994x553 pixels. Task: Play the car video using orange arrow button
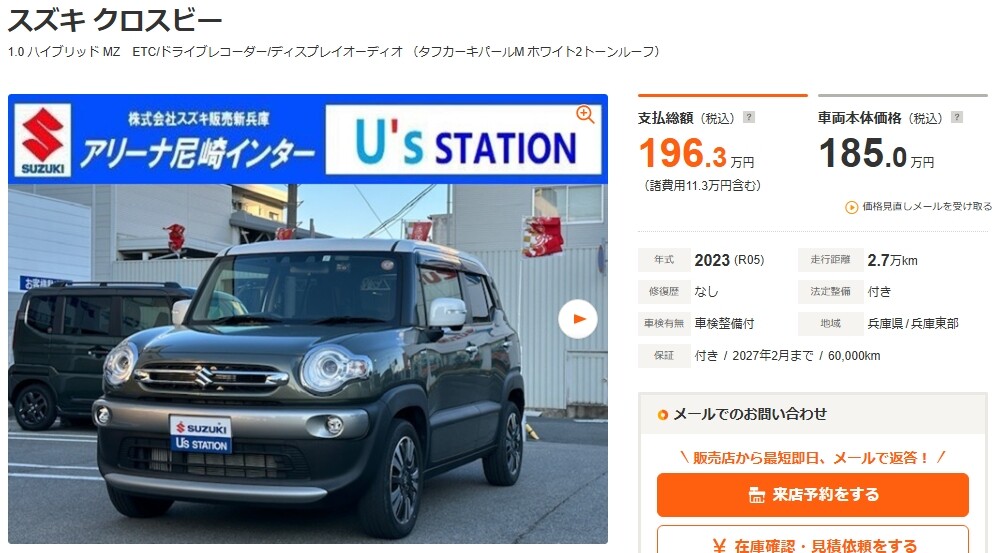[578, 319]
